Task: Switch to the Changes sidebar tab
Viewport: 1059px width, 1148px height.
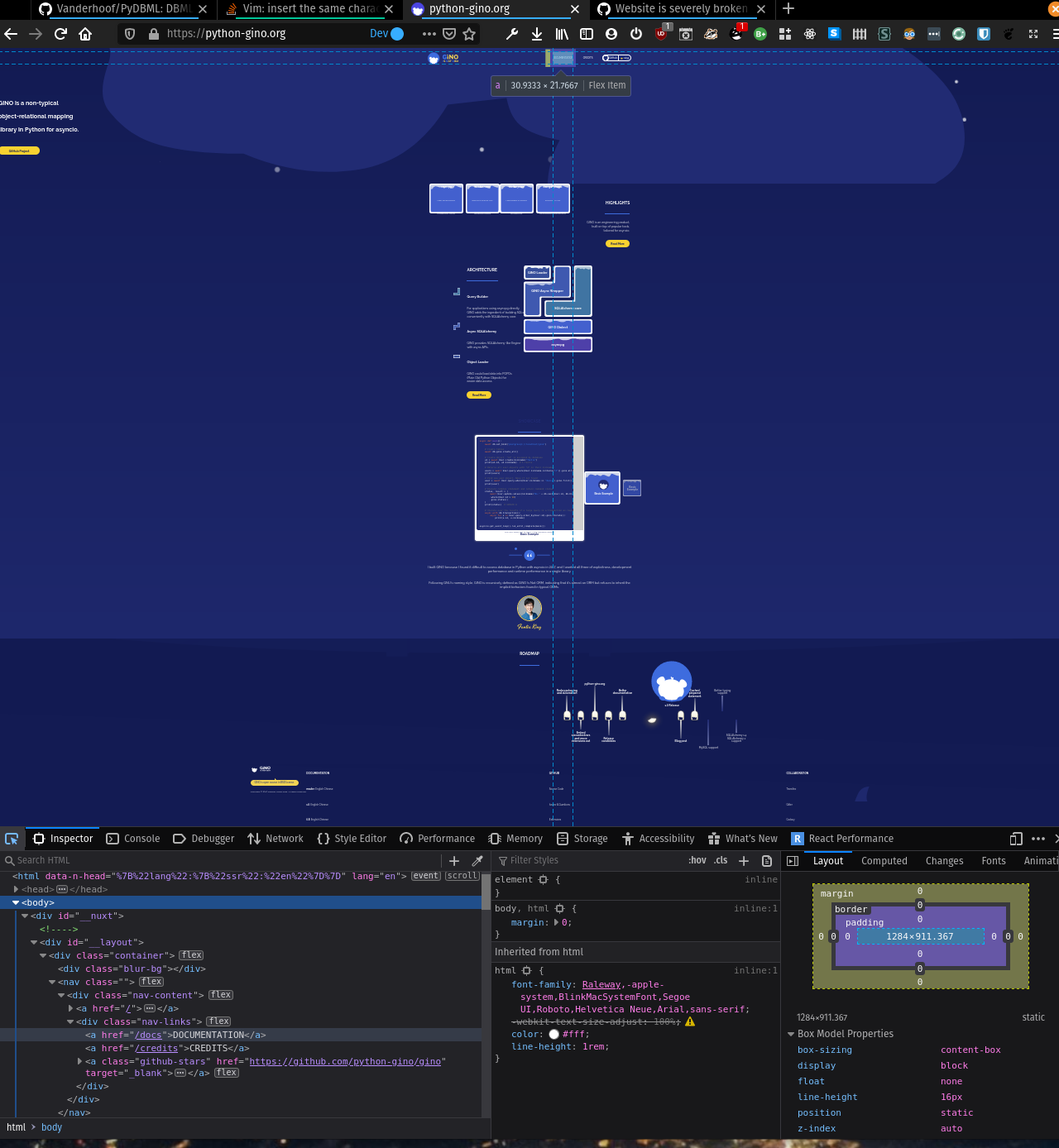Action: (x=945, y=861)
